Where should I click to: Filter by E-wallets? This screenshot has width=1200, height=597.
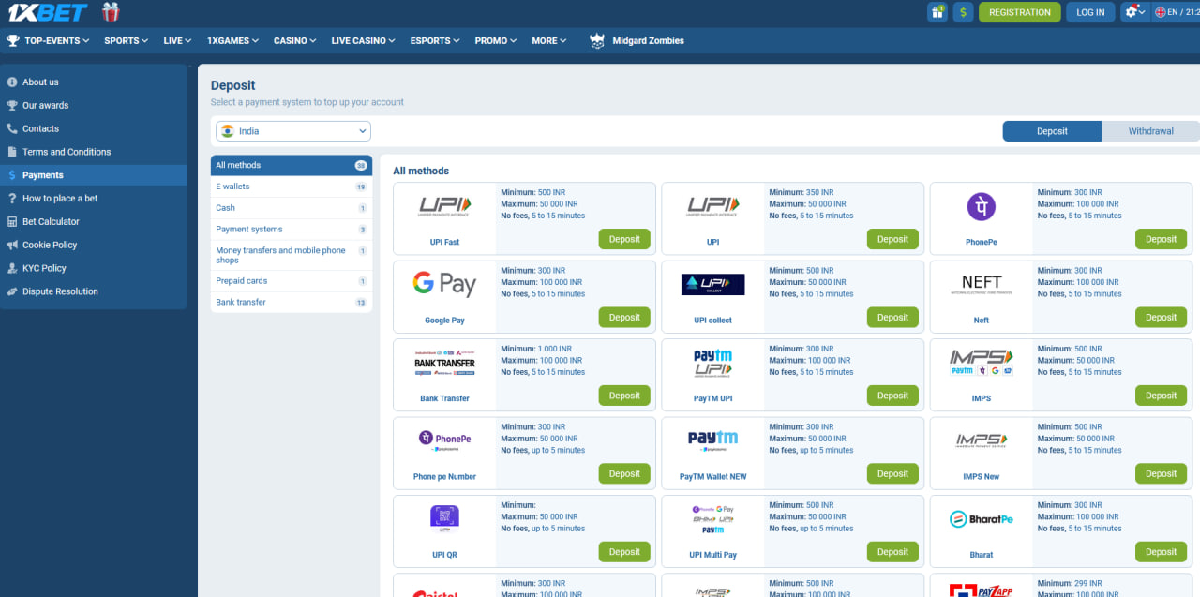pyautogui.click(x=291, y=187)
